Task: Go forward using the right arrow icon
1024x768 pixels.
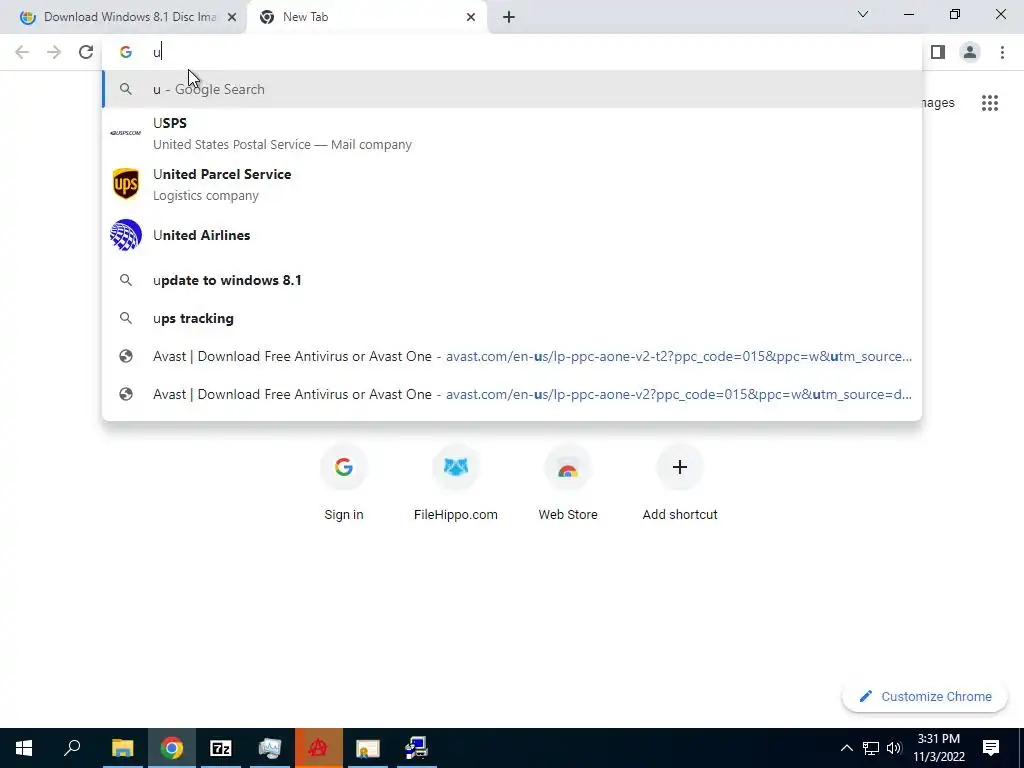Action: tap(54, 52)
